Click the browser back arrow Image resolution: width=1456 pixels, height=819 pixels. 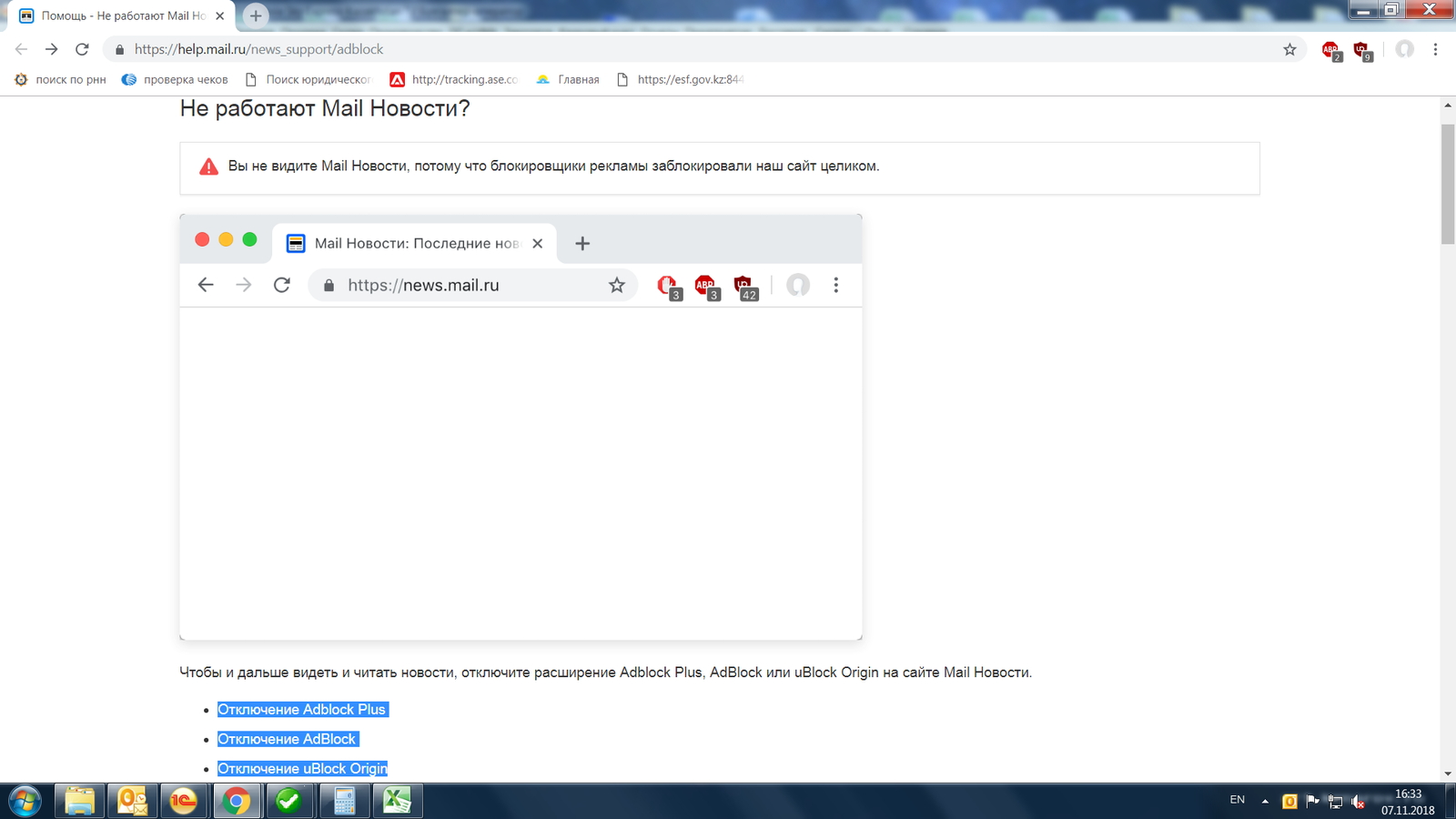coord(21,49)
